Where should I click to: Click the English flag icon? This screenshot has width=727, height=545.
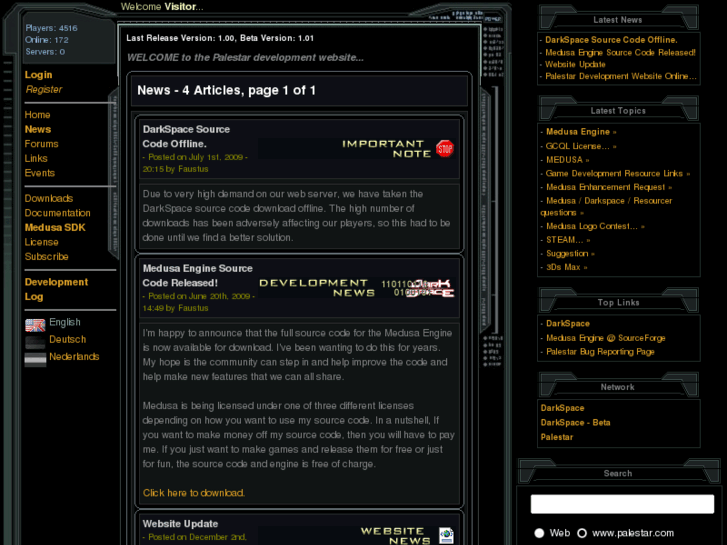click(35, 325)
